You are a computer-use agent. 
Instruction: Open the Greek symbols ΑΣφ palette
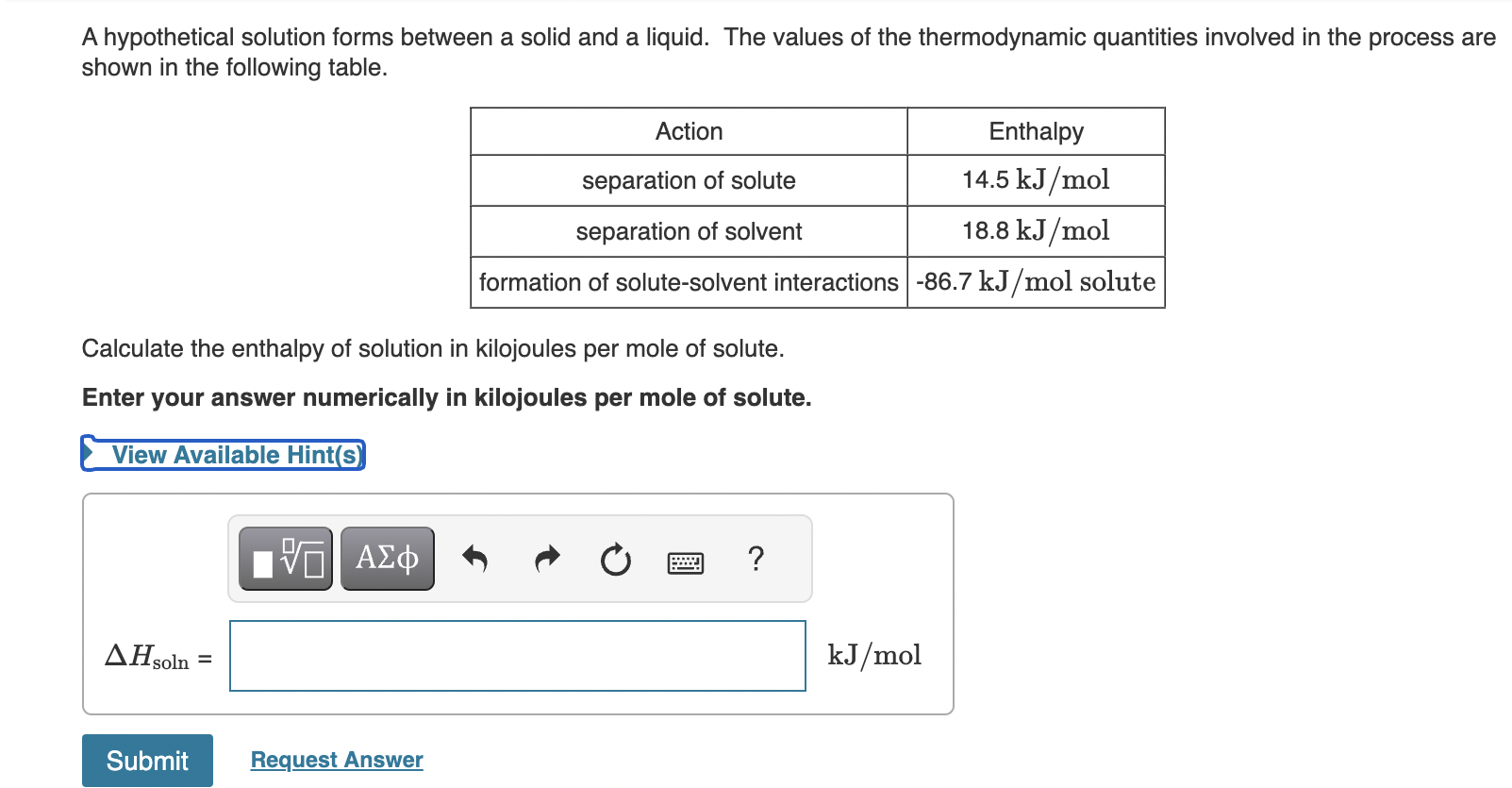click(x=386, y=558)
